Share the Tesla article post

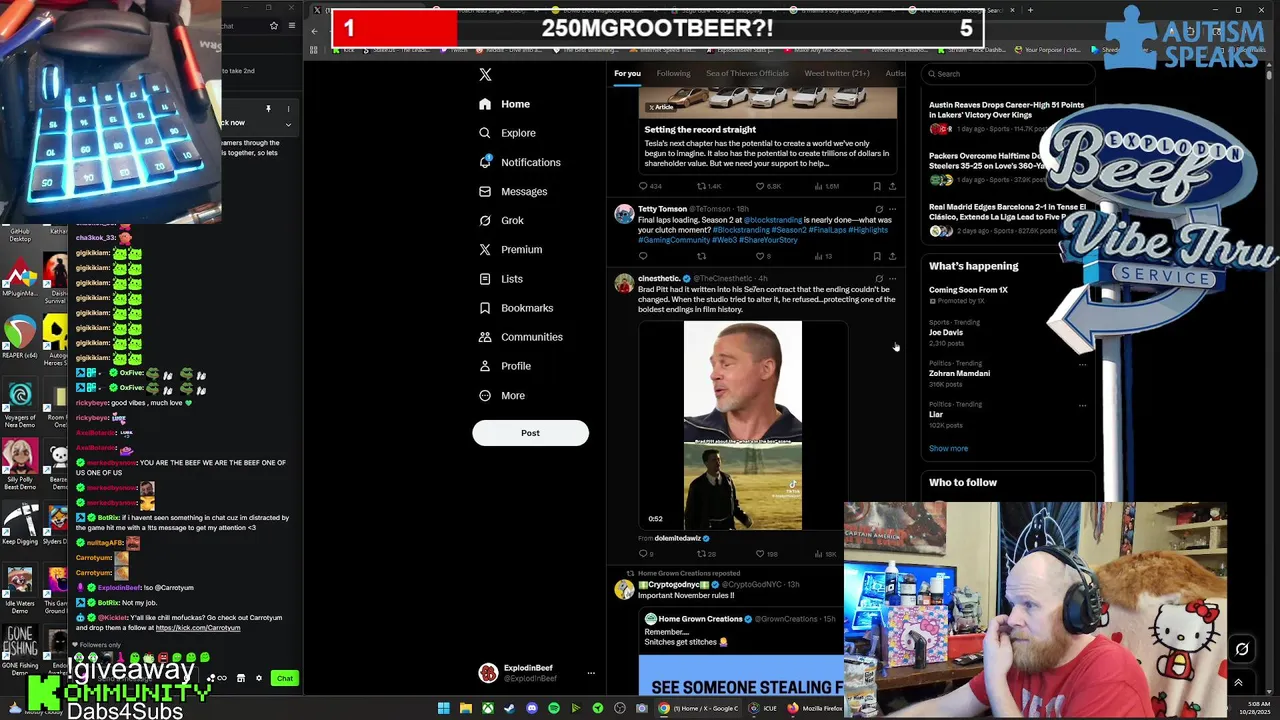point(892,186)
